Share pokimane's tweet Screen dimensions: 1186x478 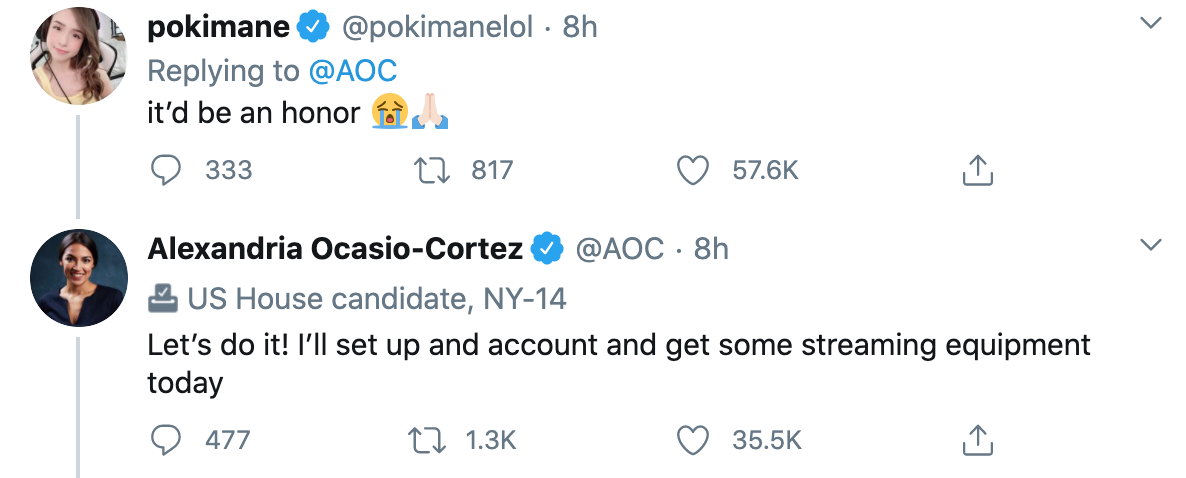(977, 171)
